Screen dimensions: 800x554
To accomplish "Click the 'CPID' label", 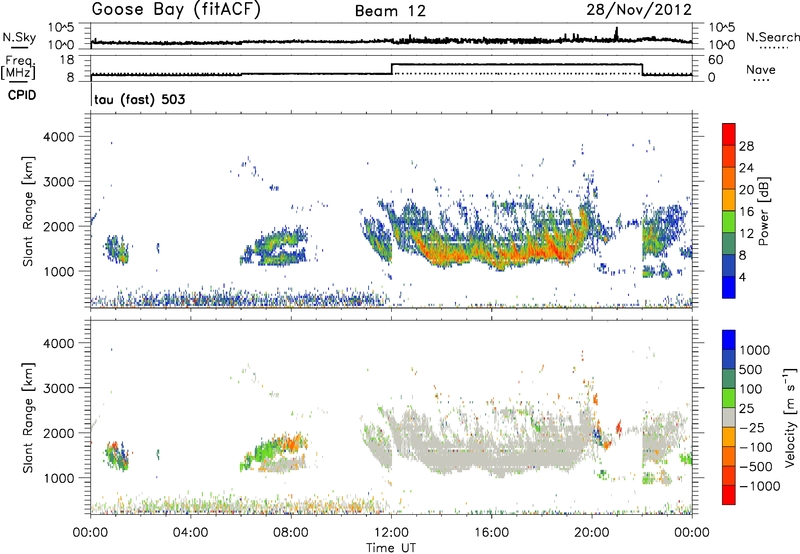I will [22, 95].
